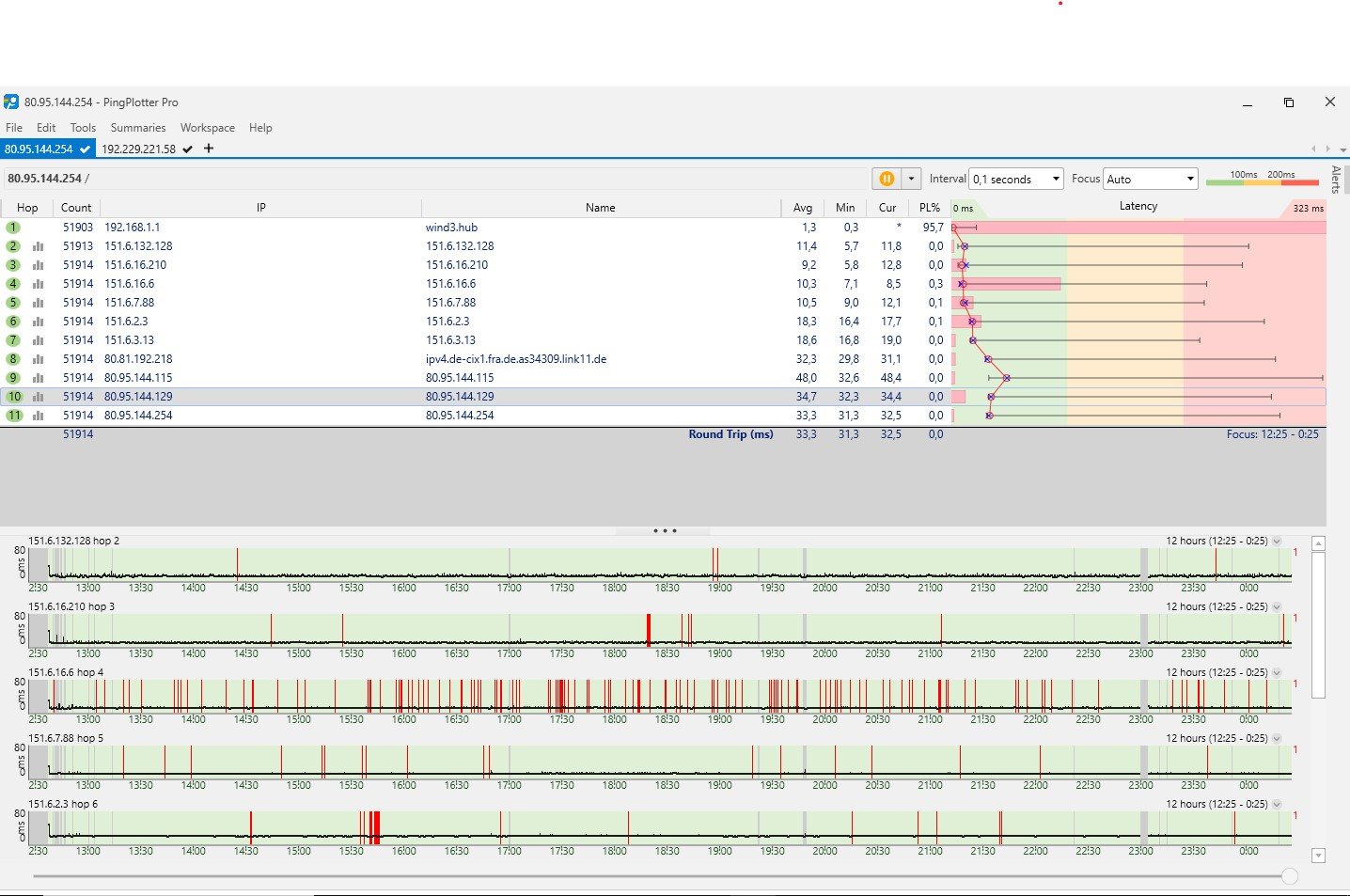Viewport: 1350px width, 896px height.
Task: Toggle timeline graph for hop 2
Action: click(x=39, y=246)
